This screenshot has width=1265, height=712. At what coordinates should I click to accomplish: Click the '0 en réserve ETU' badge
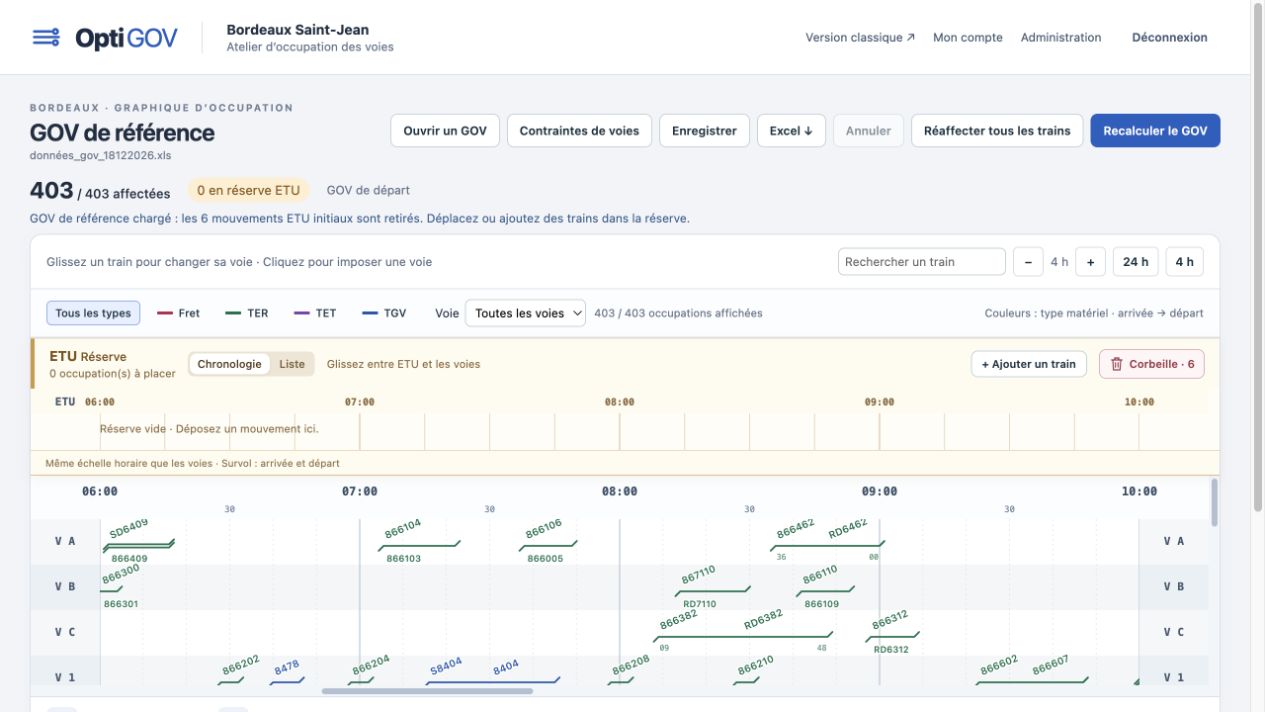point(248,191)
